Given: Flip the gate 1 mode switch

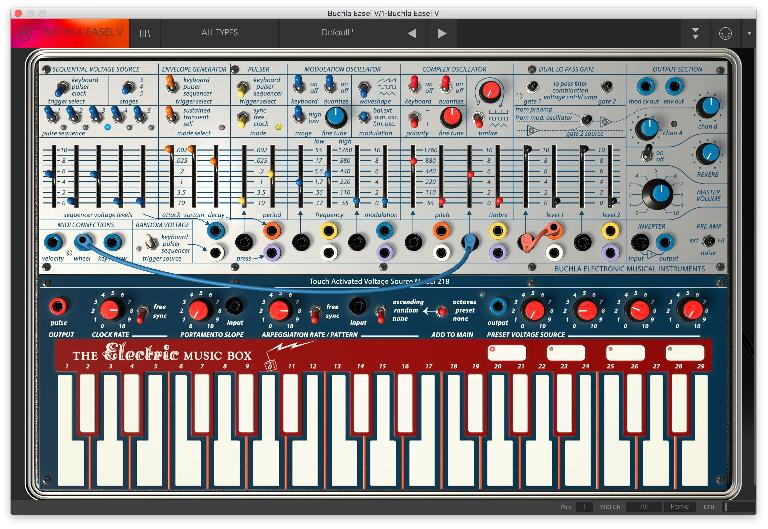Looking at the screenshot, I should tap(531, 87).
